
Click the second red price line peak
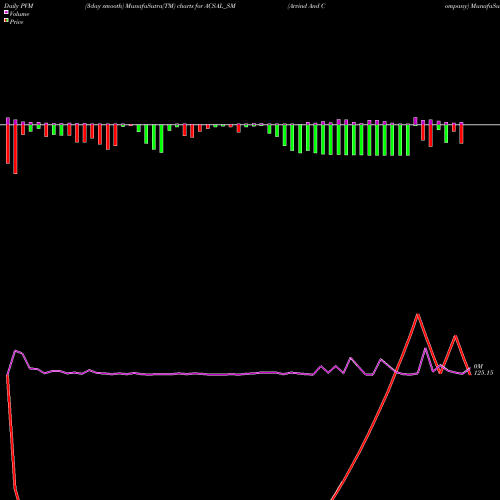coord(456,336)
